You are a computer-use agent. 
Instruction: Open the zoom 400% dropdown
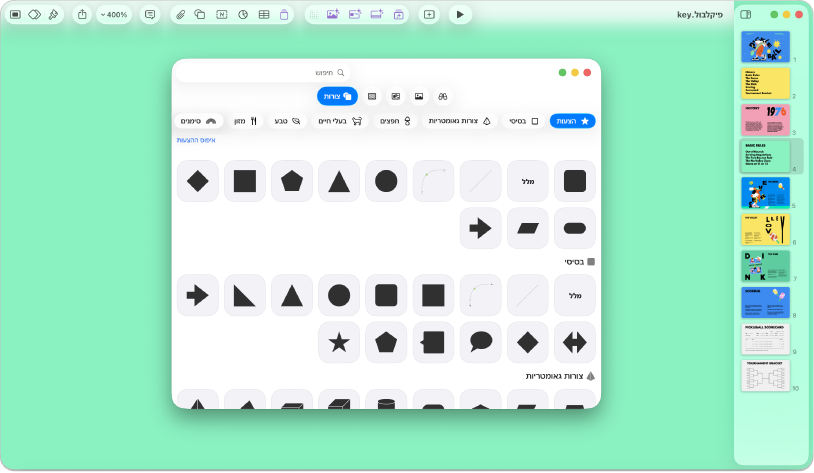[114, 15]
